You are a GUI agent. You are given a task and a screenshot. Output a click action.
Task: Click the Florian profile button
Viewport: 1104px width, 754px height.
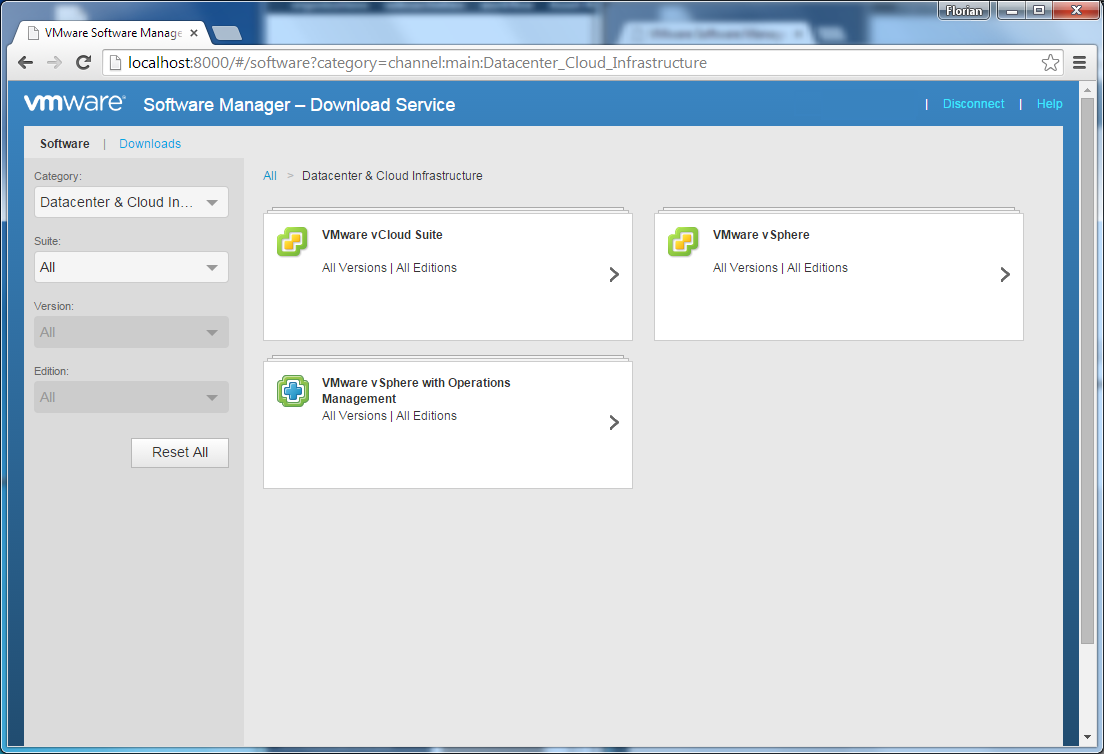click(964, 11)
